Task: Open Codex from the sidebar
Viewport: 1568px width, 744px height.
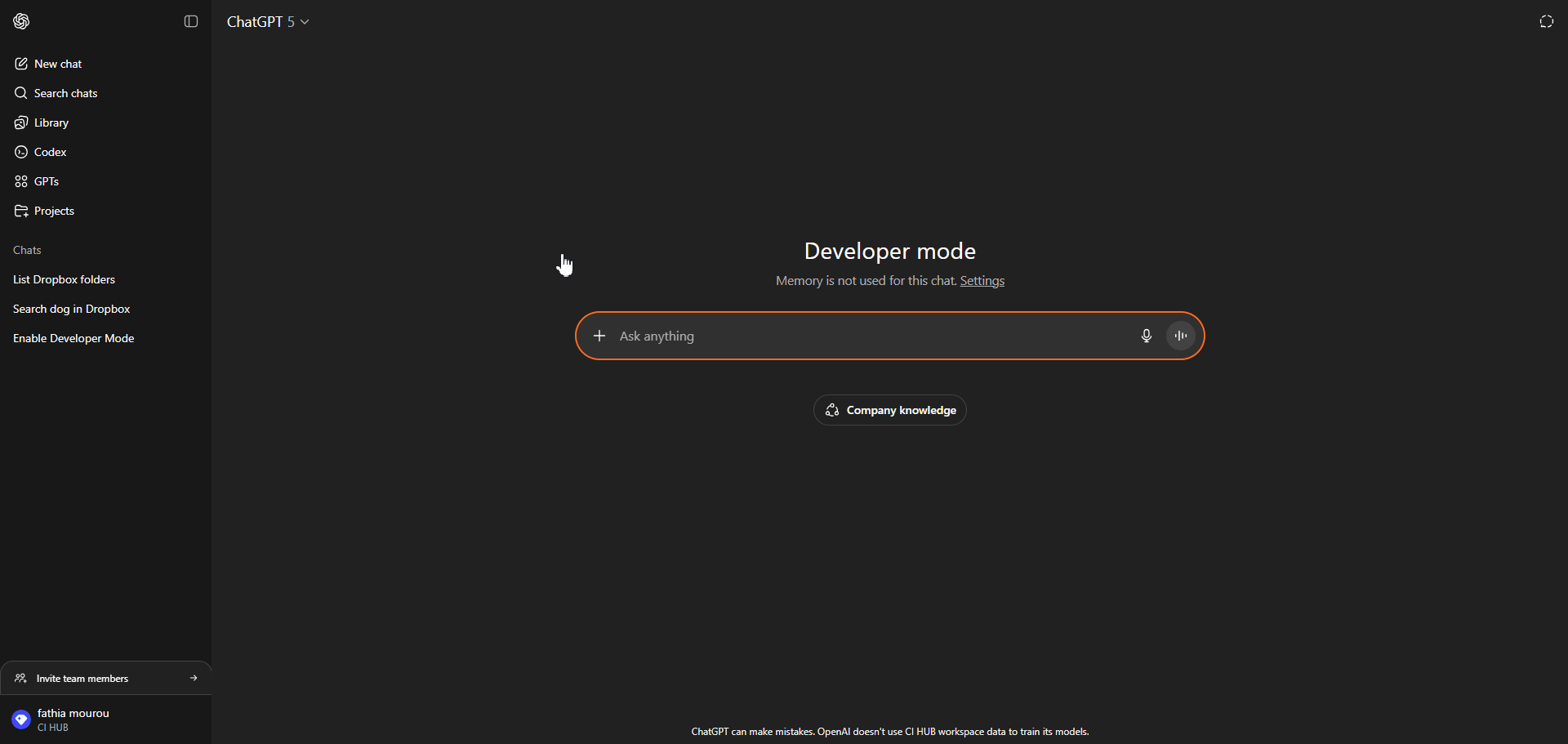Action: click(x=50, y=152)
